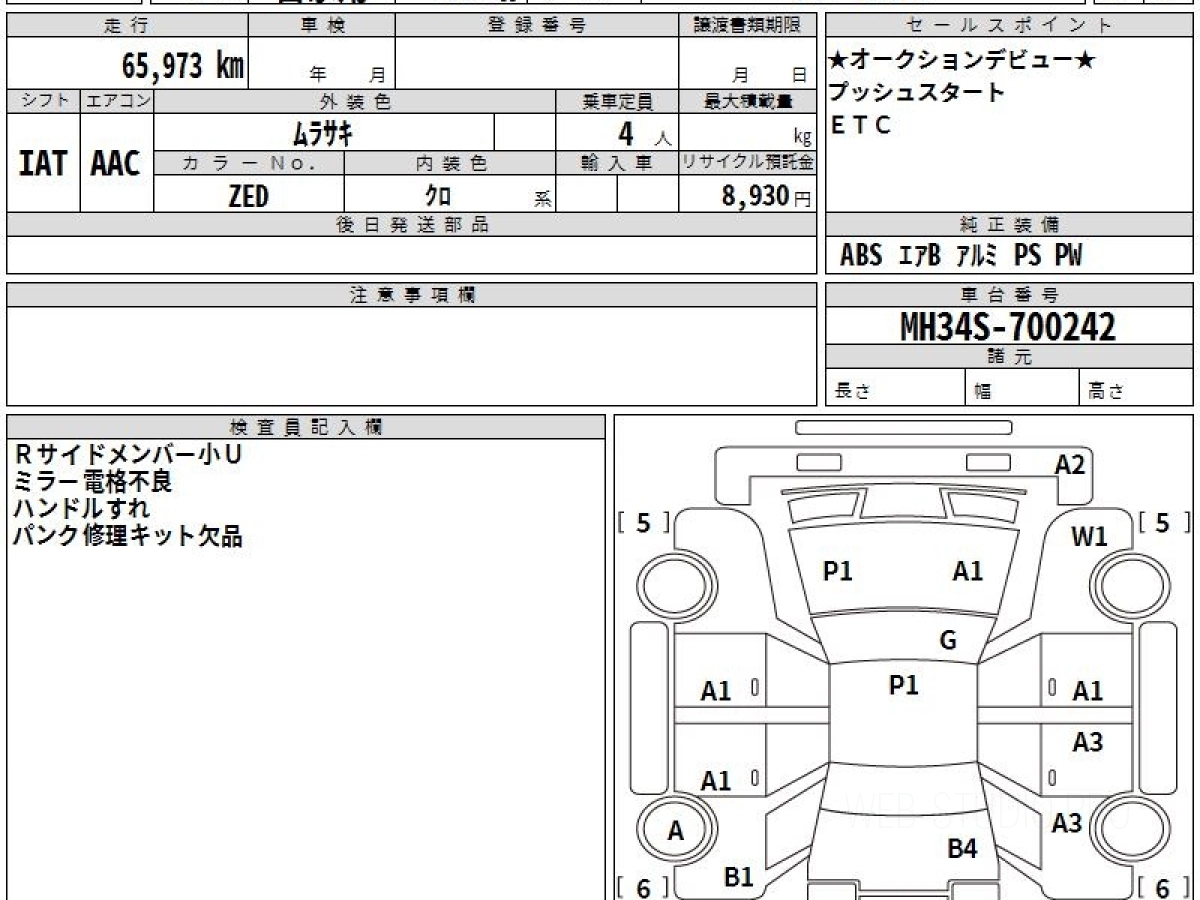Image resolution: width=1200 pixels, height=900 pixels.
Task: Click the B1 mark on the diagram
Action: tap(738, 877)
